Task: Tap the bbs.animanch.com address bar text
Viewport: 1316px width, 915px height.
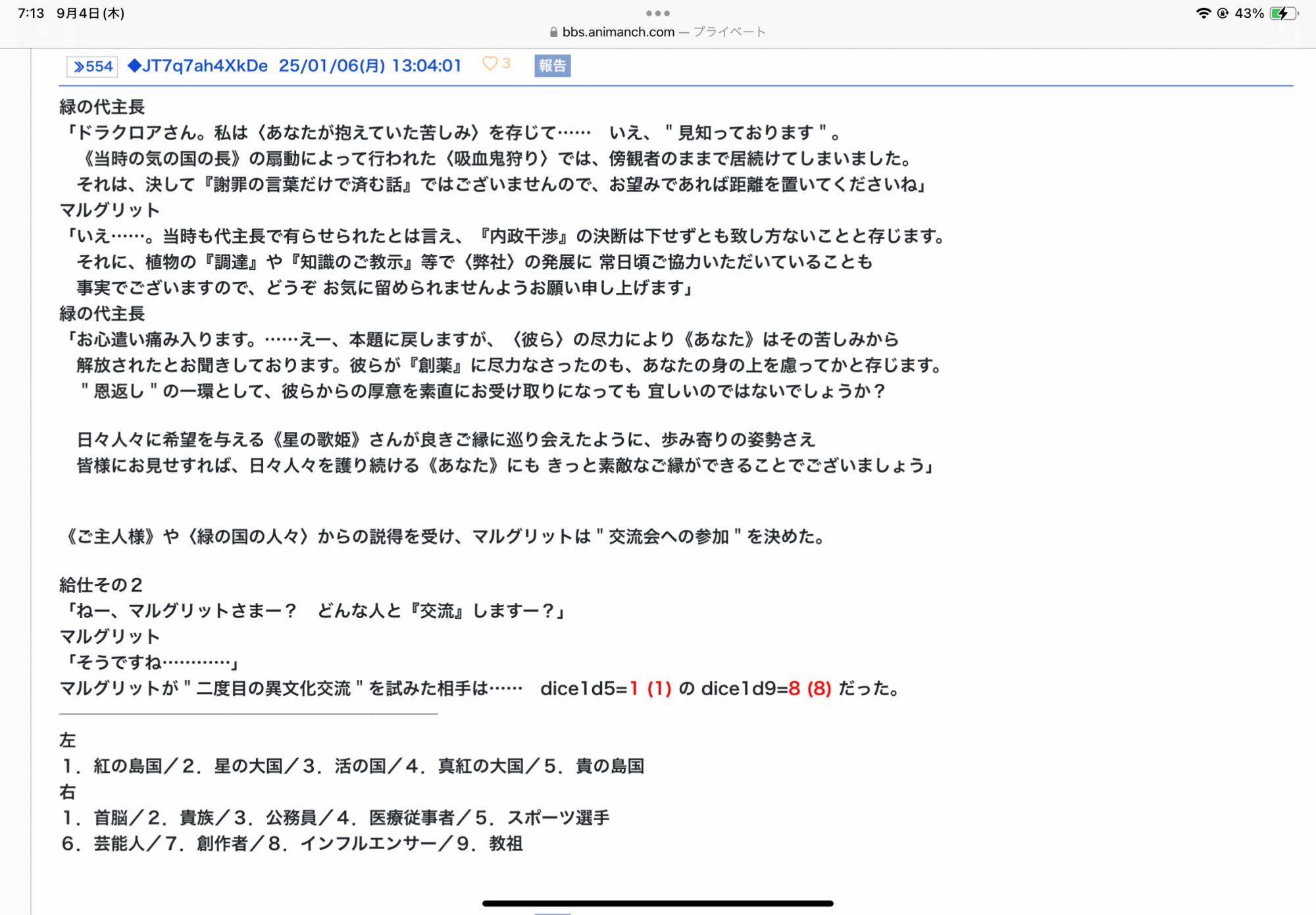Action: pyautogui.click(x=618, y=32)
